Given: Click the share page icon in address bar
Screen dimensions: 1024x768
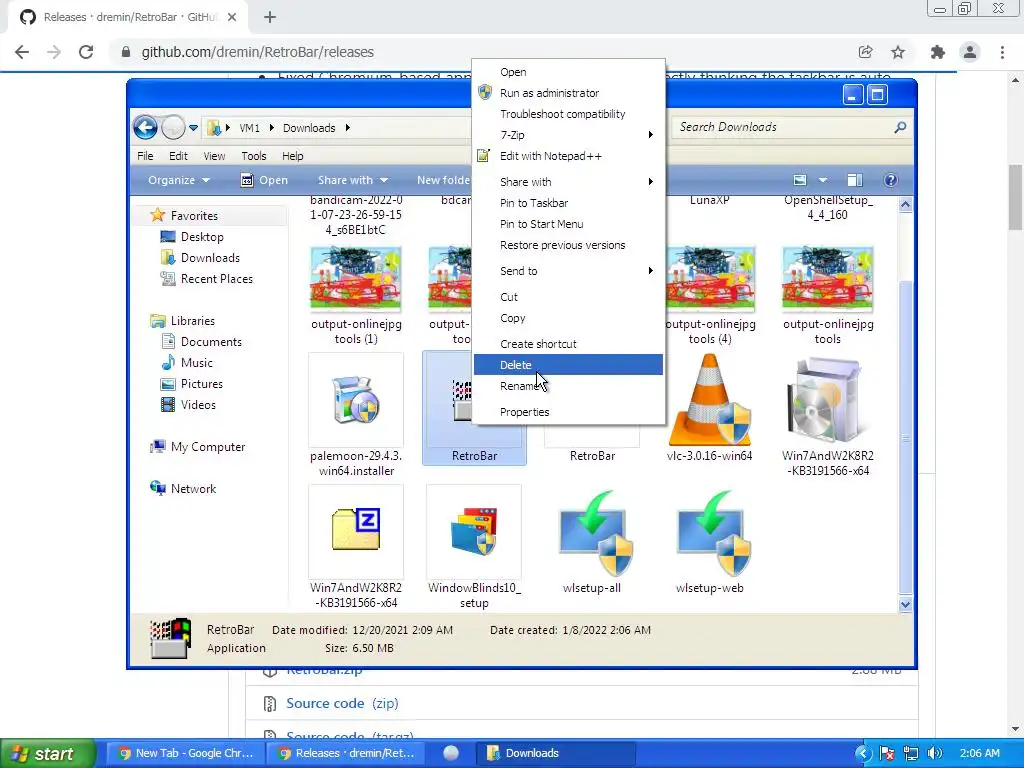Looking at the screenshot, I should coord(865,52).
